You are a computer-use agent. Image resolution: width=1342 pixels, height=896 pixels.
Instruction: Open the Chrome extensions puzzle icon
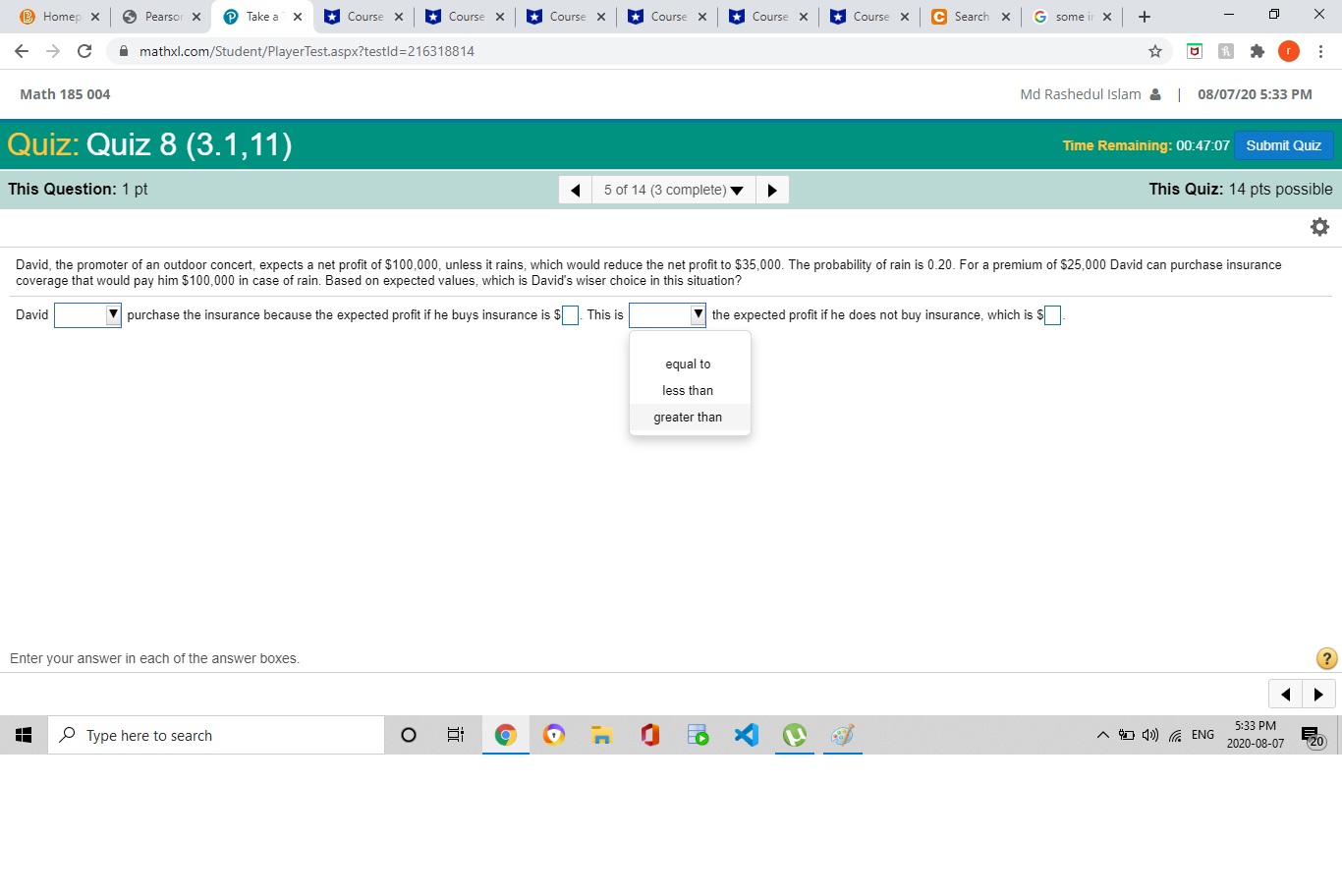(x=1258, y=50)
